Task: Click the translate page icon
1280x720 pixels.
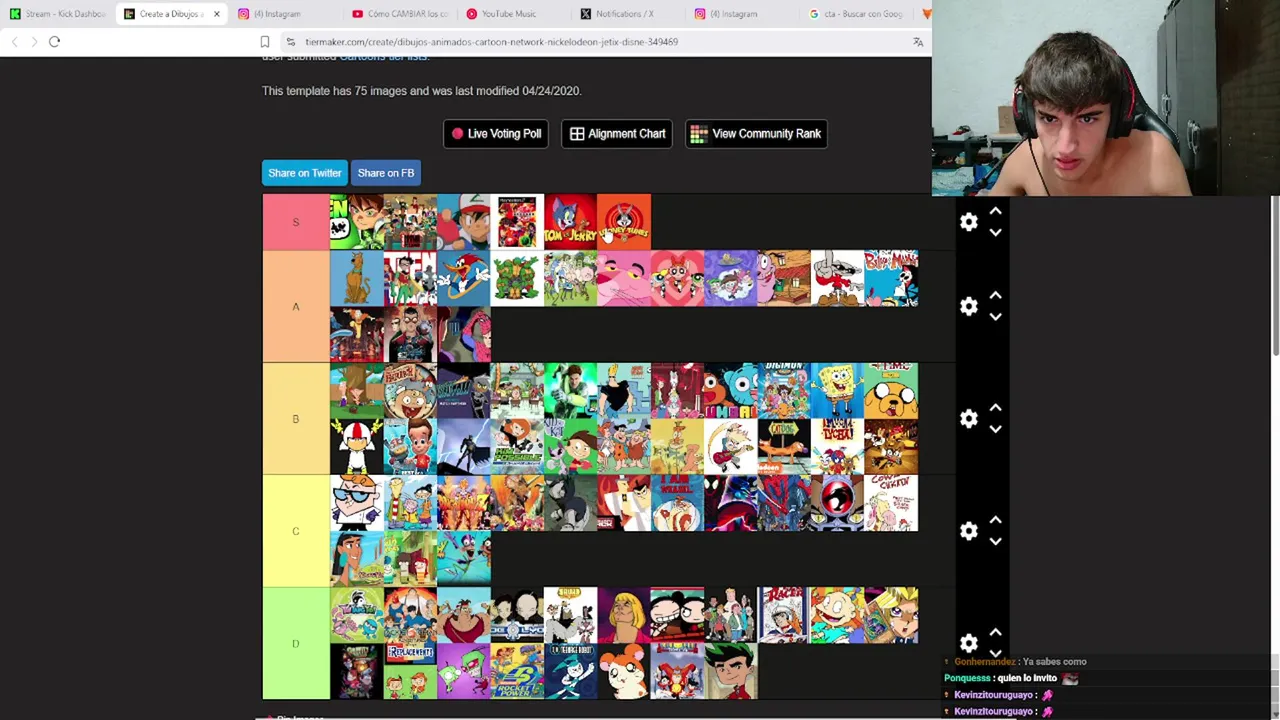Action: pyautogui.click(x=918, y=42)
